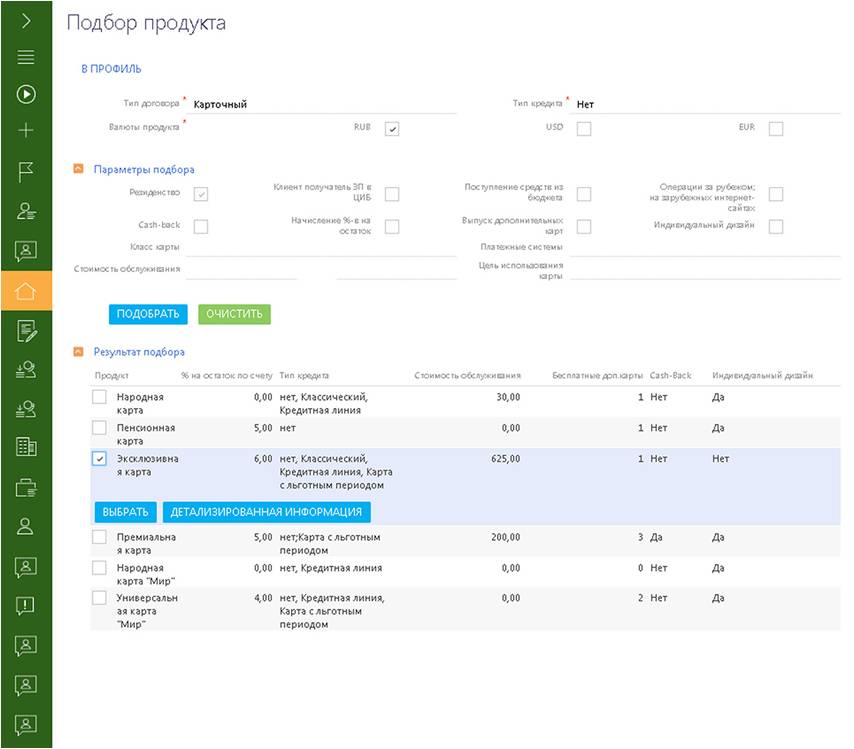Select the highlighted home icon in sidebar
This screenshot has width=854, height=749.
tap(26, 291)
